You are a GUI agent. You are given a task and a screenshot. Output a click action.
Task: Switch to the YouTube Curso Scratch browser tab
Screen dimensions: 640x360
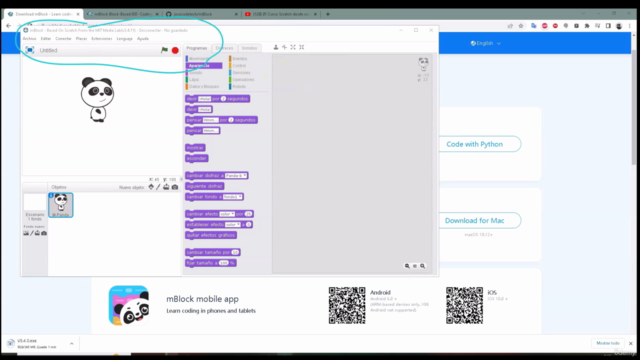[x=280, y=14]
